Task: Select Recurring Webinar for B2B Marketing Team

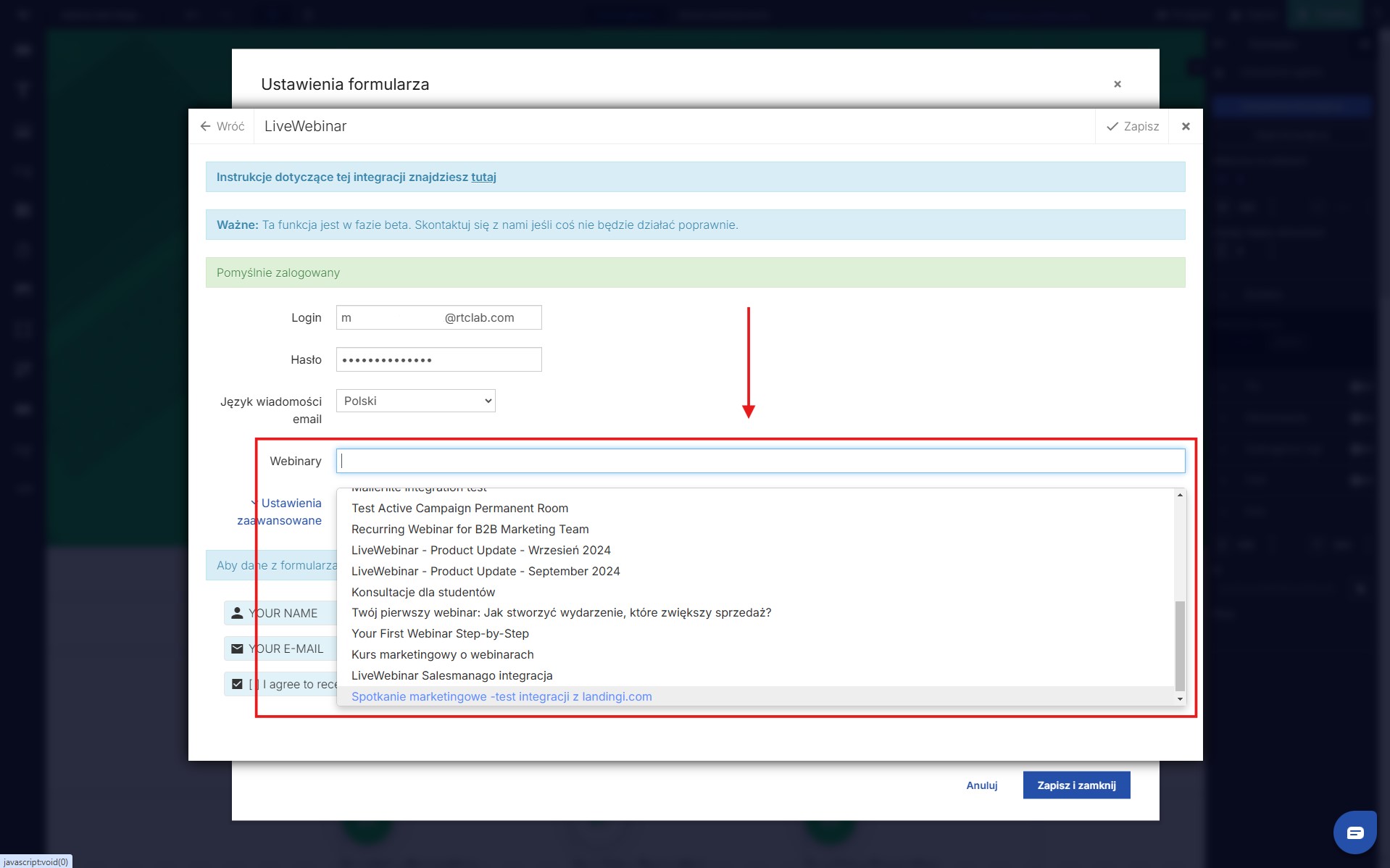Action: tap(470, 529)
